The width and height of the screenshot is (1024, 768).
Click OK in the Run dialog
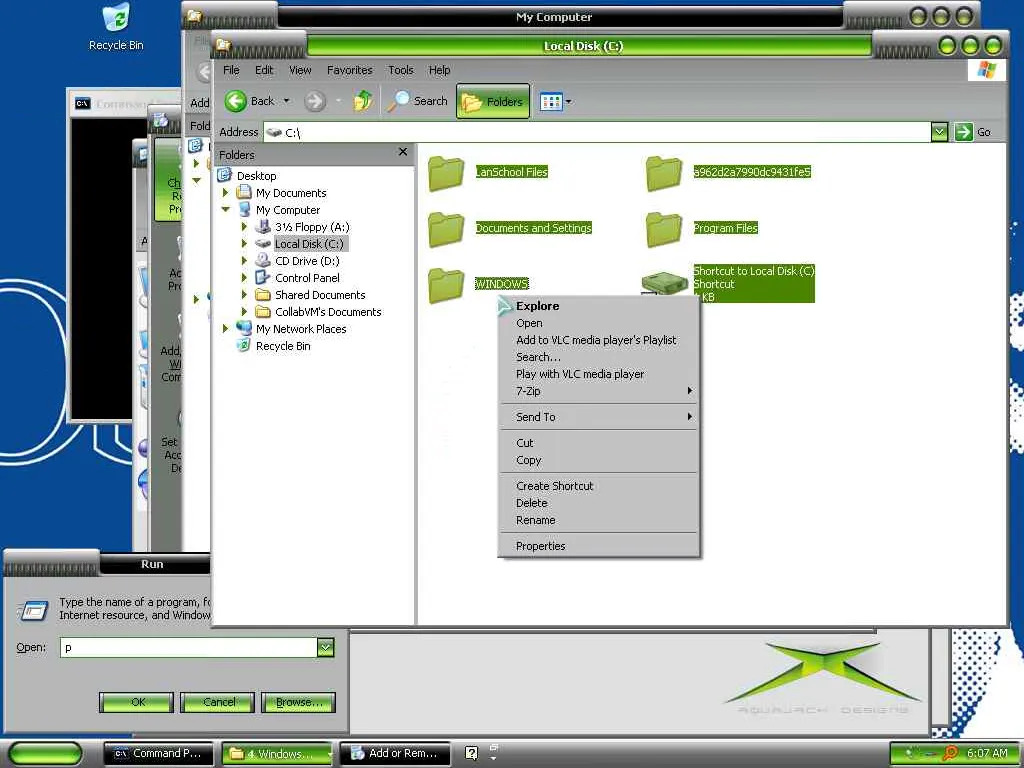pyautogui.click(x=137, y=702)
